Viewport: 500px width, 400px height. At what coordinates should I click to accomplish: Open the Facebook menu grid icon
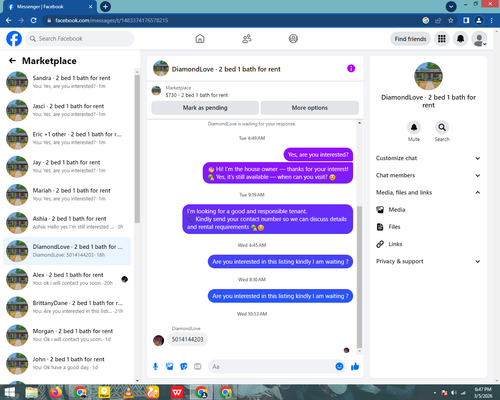[442, 39]
